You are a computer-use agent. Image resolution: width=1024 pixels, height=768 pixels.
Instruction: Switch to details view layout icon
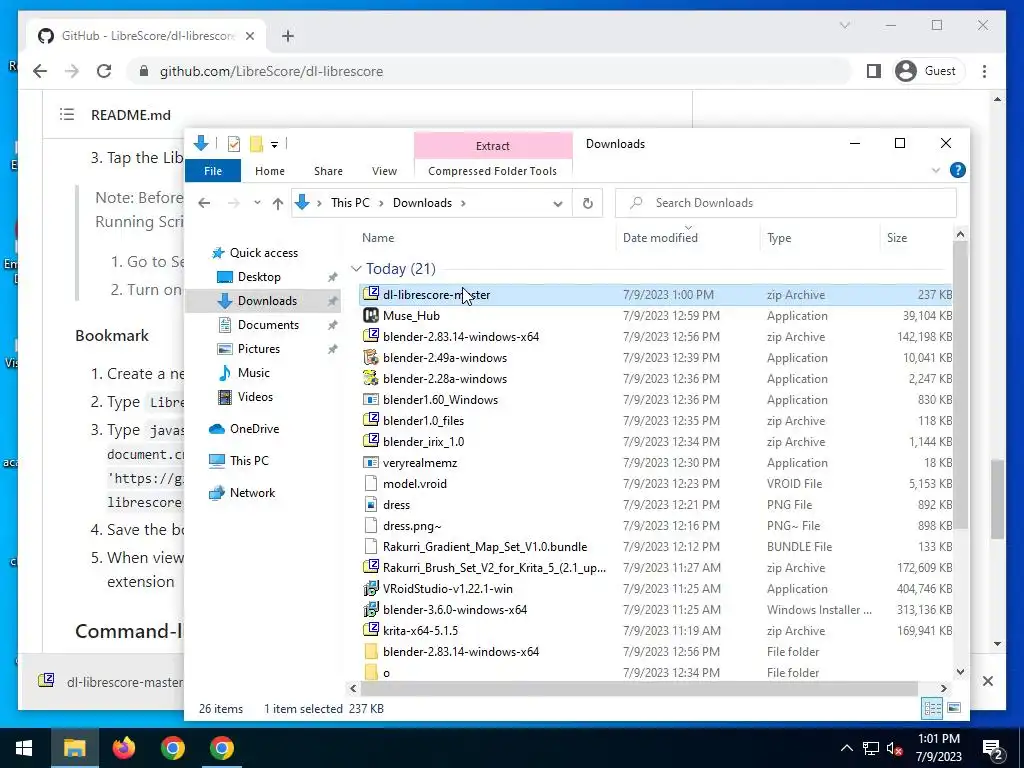coord(932,708)
